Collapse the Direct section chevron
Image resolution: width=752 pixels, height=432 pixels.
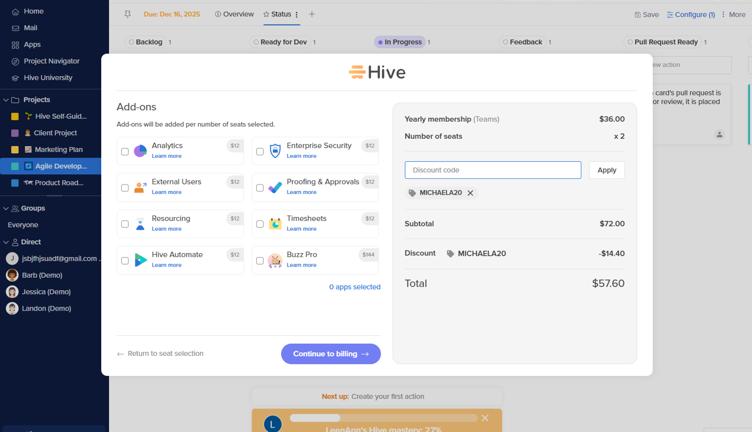coord(6,242)
